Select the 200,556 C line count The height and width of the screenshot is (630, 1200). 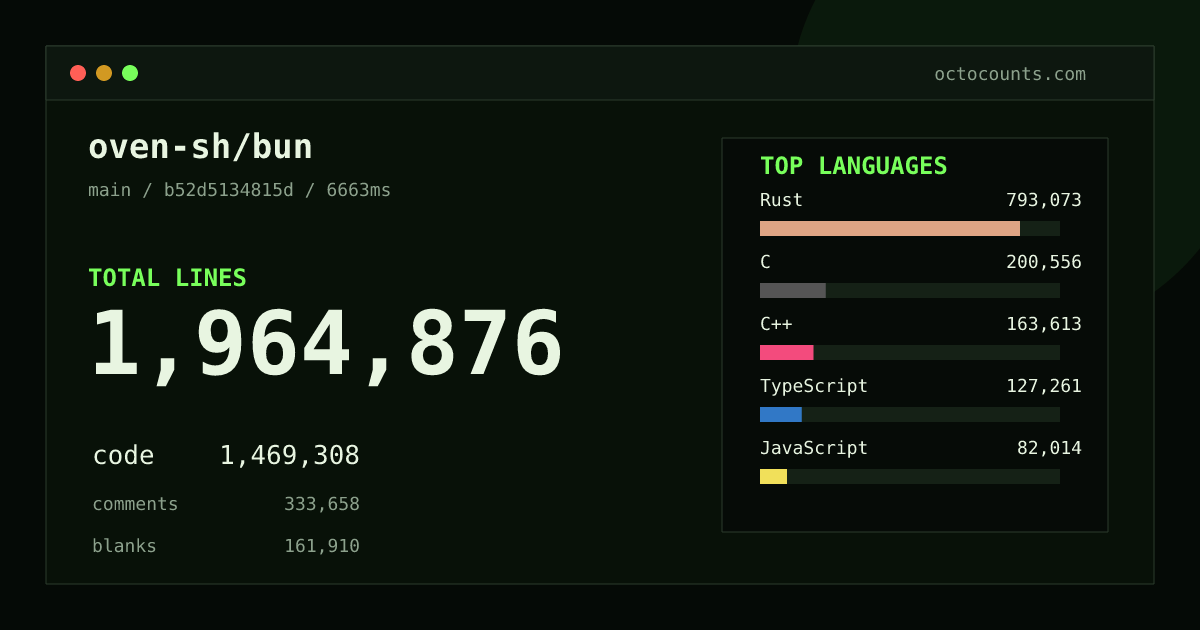[x=1044, y=262]
